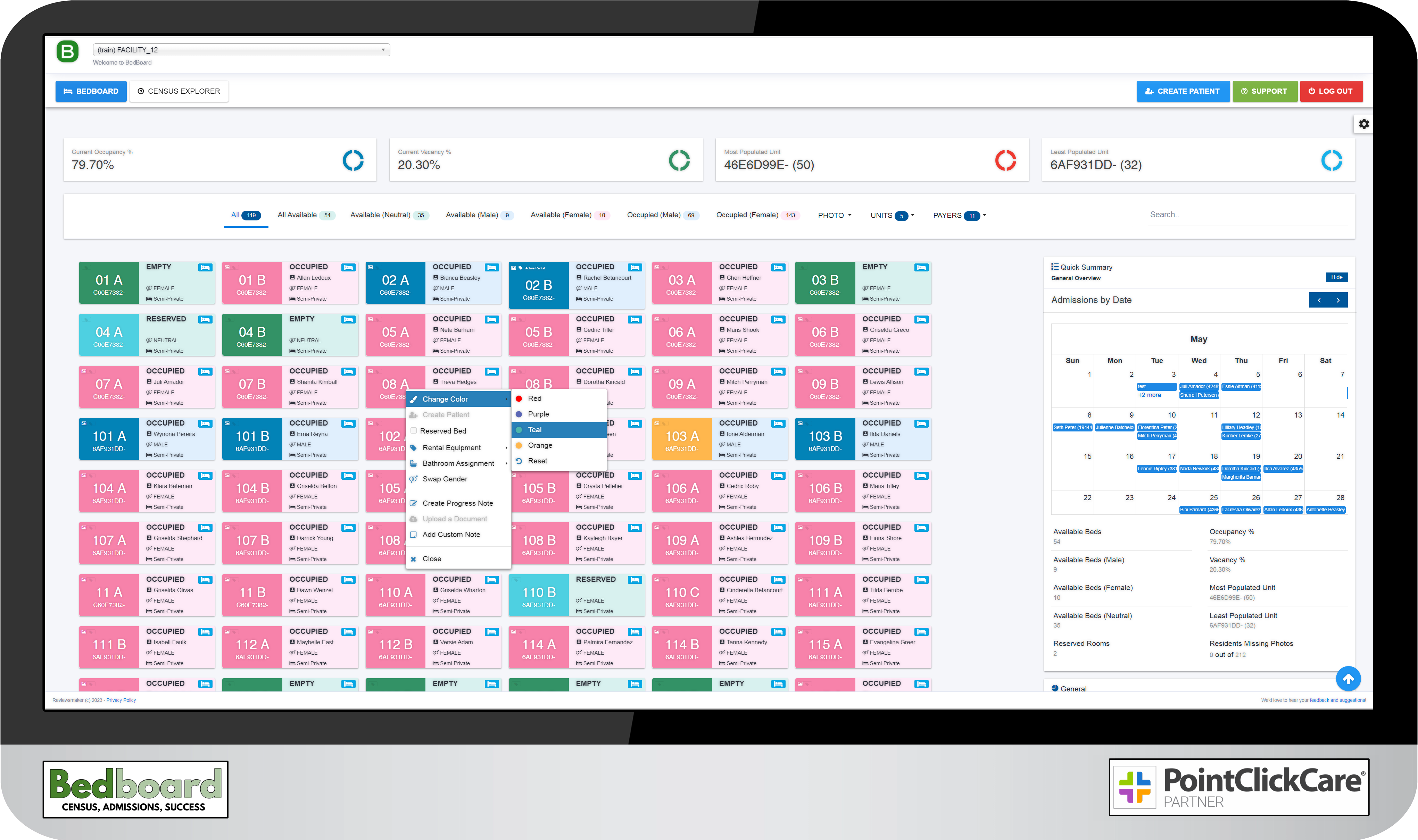Open the Privacy Policy link
This screenshot has width=1418, height=840.
121,700
